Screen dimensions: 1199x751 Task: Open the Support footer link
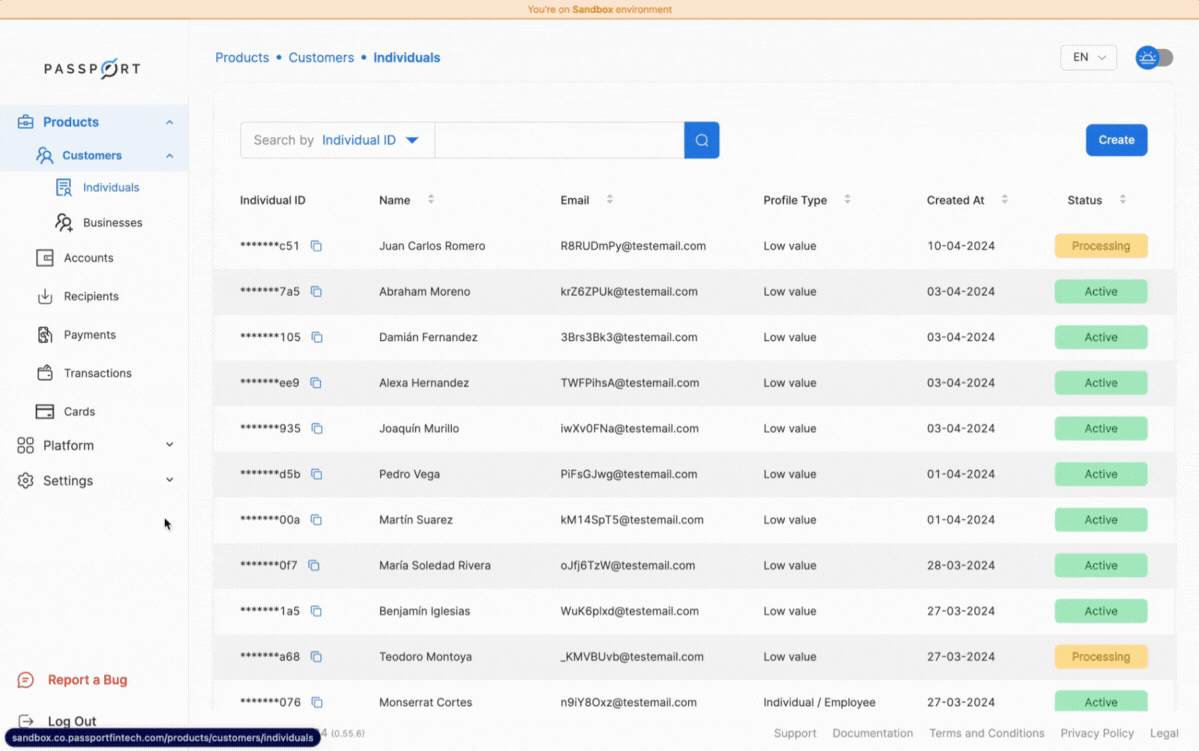[794, 733]
